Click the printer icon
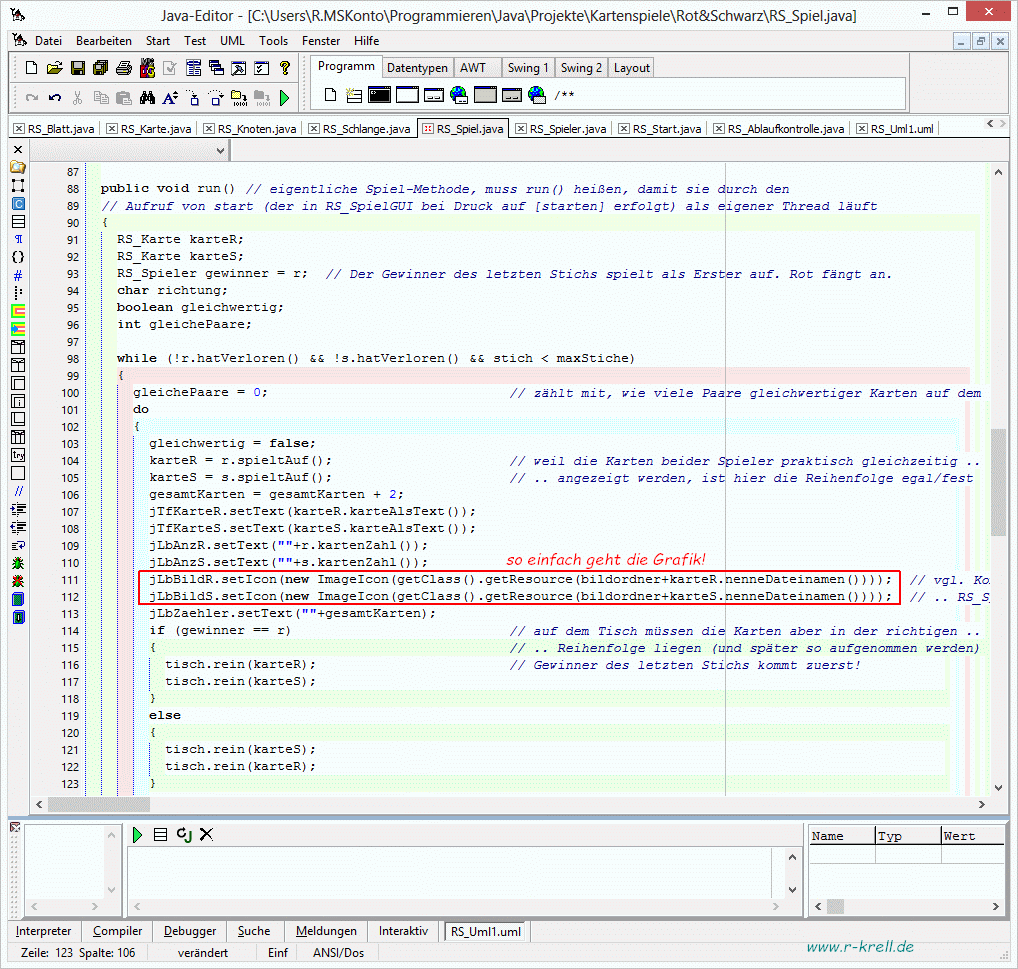Viewport: 1018px width, 969px height. click(123, 68)
